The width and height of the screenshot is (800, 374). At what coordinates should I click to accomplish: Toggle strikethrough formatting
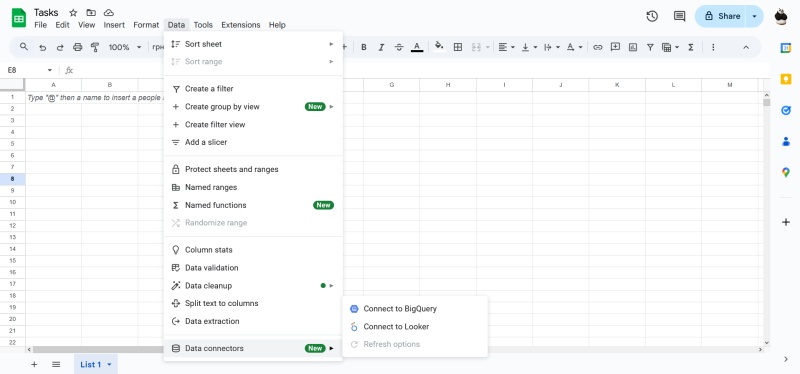pos(399,47)
